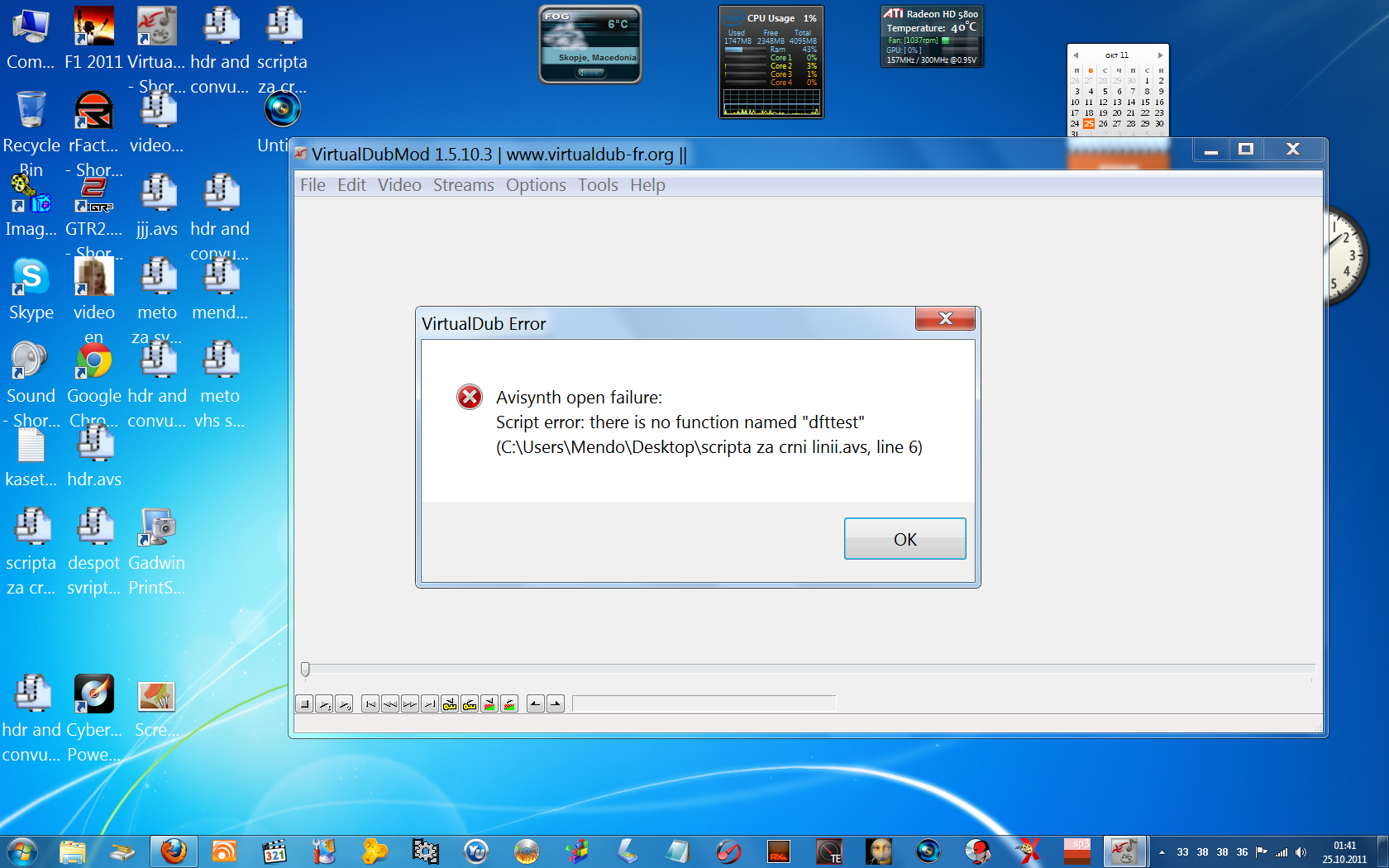The width and height of the screenshot is (1389, 868).
Task: Select the F1 2011 desktop shortcut
Action: click(x=93, y=39)
